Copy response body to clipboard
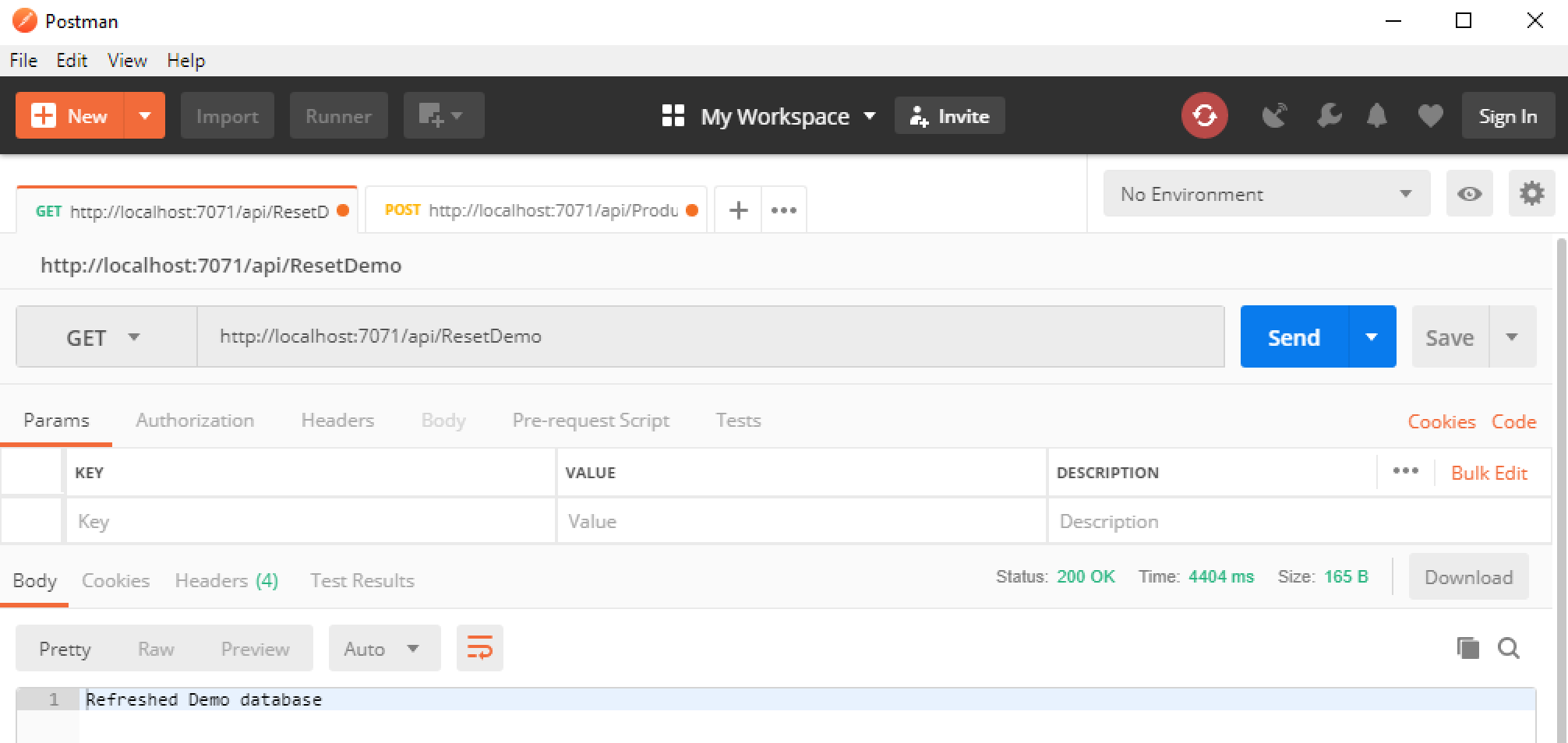This screenshot has width=1568, height=743. [x=1467, y=648]
